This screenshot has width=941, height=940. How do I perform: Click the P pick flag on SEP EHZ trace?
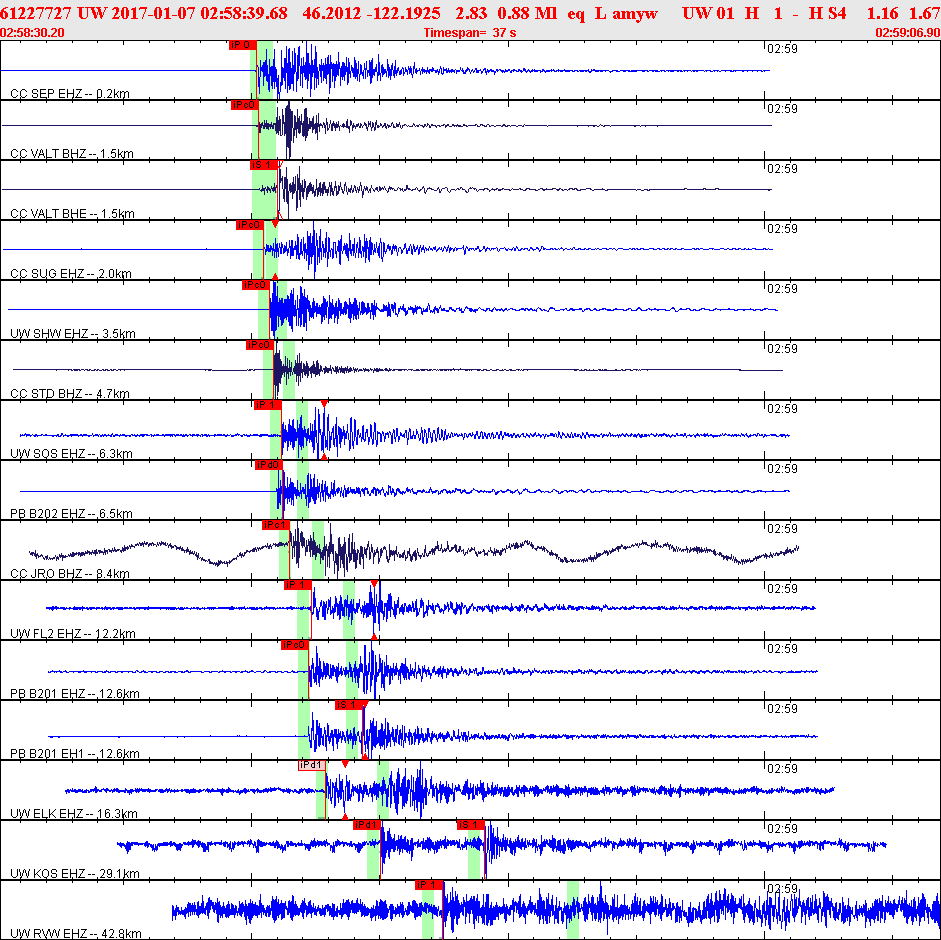click(x=242, y=45)
